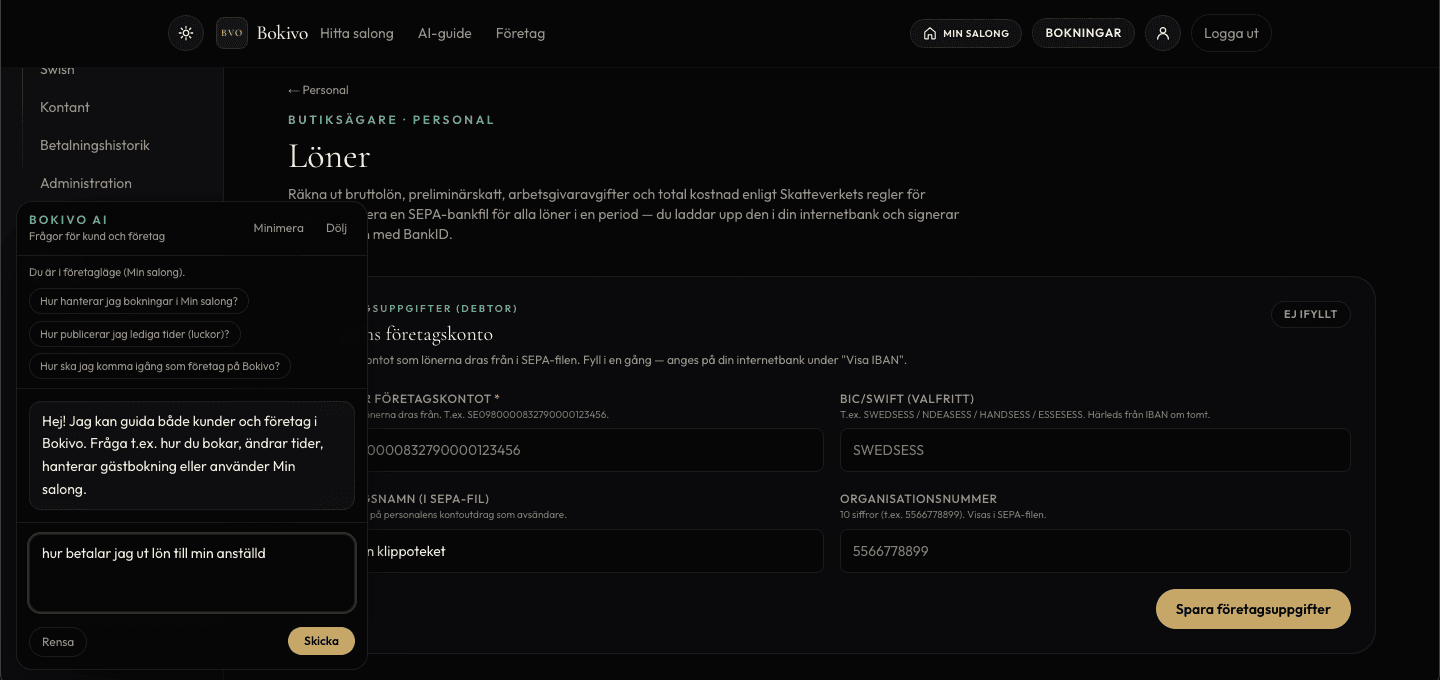Open Bokningar in header
This screenshot has width=1440, height=680.
tap(1083, 33)
